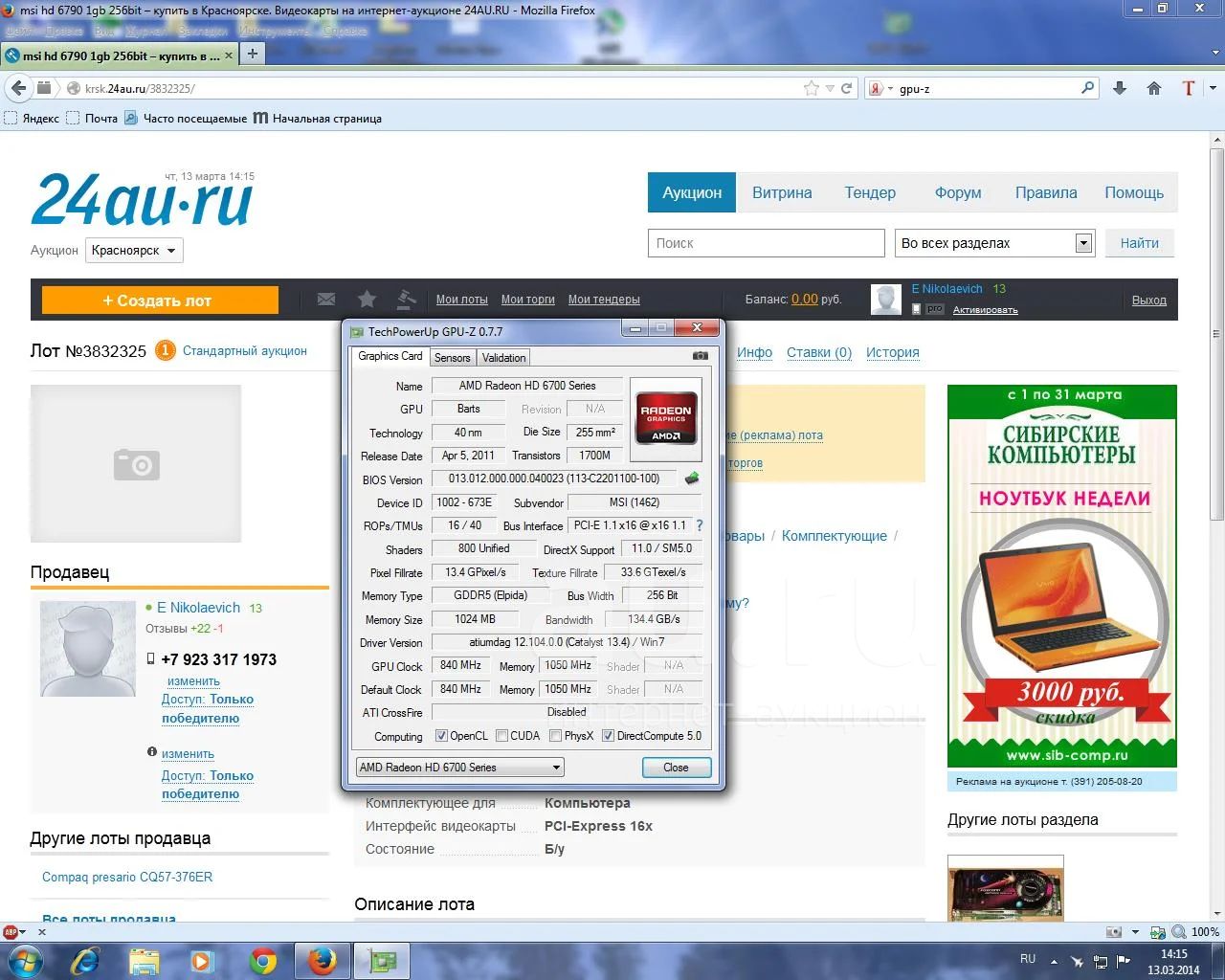The height and width of the screenshot is (980, 1225).
Task: Click the Сибирские Компьютеры laptop ad banner
Action: point(1062,575)
